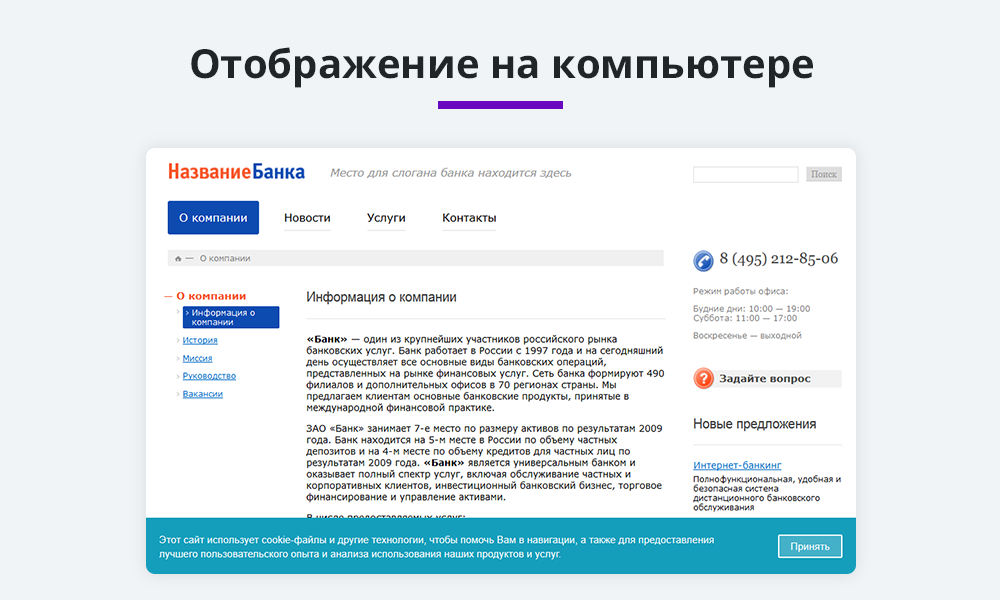The height and width of the screenshot is (600, 1000).
Task: Open the История sidebar link
Action: pyautogui.click(x=200, y=340)
